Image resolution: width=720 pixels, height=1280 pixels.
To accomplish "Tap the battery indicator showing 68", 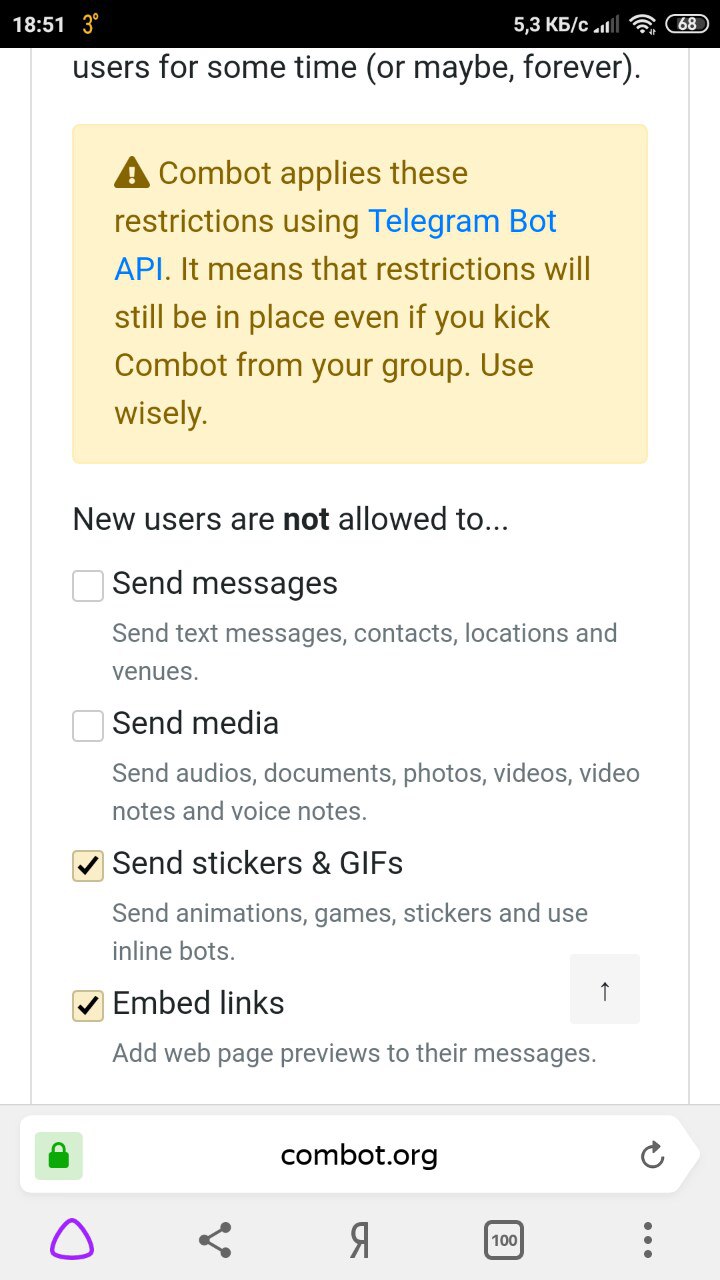I will [687, 24].
